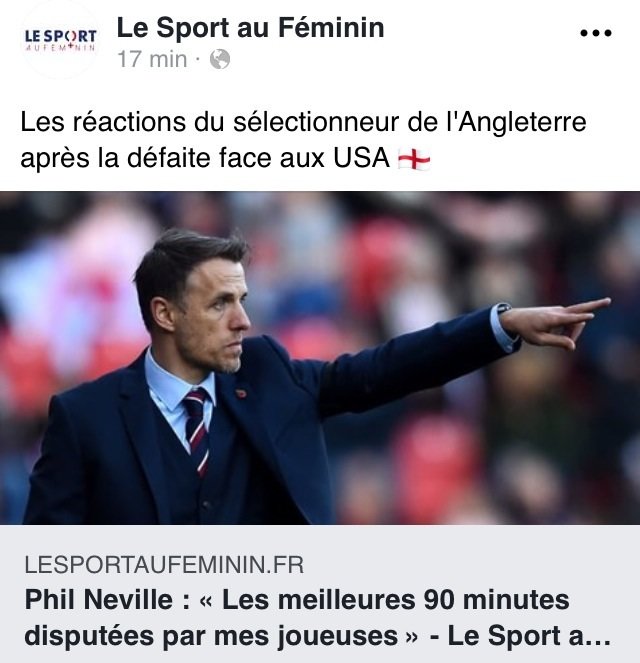Open the Le Sport au Féminin page name
Image resolution: width=640 pixels, height=663 pixels.
(250, 27)
